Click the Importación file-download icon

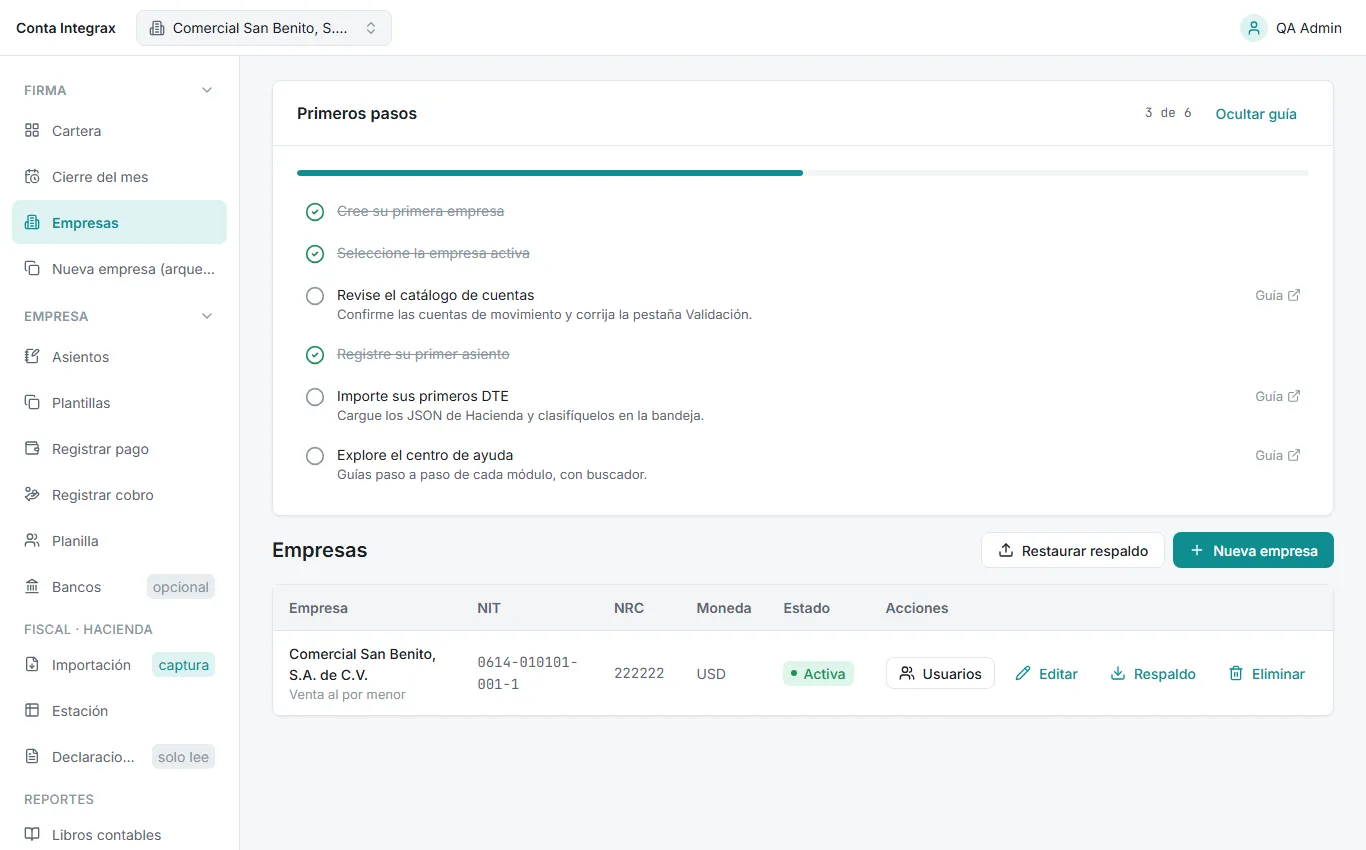(x=32, y=665)
